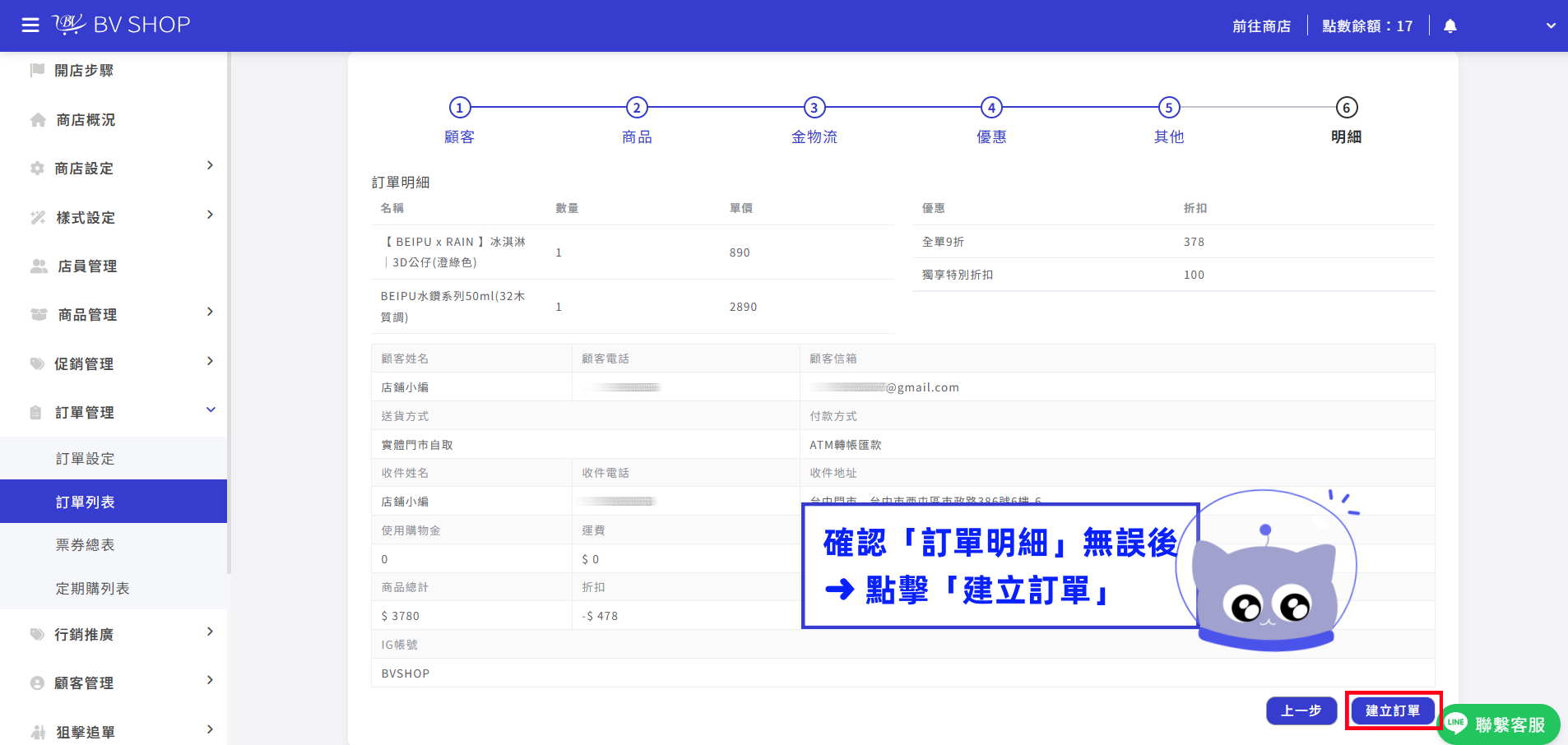This screenshot has height=745, width=1568.
Task: Go to step 4 優惠 circle
Action: tap(991, 108)
